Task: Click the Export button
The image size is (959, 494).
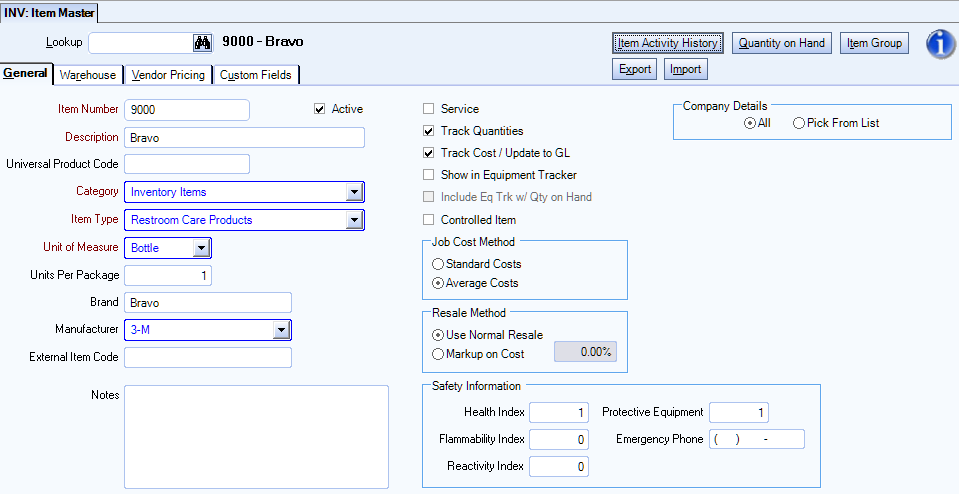Action: [x=635, y=69]
